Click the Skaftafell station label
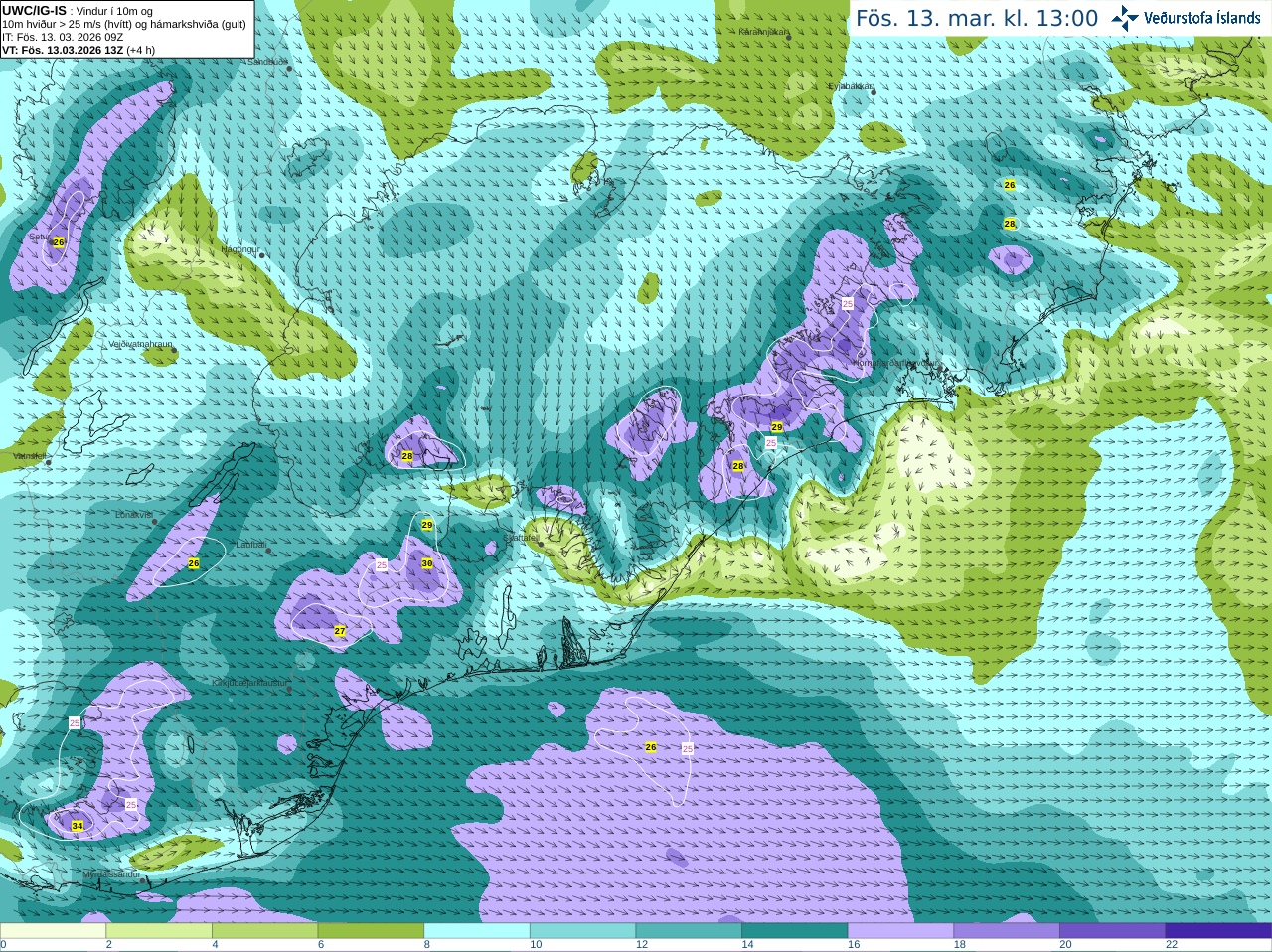Viewport: 1272px width, 952px height. 522,537
